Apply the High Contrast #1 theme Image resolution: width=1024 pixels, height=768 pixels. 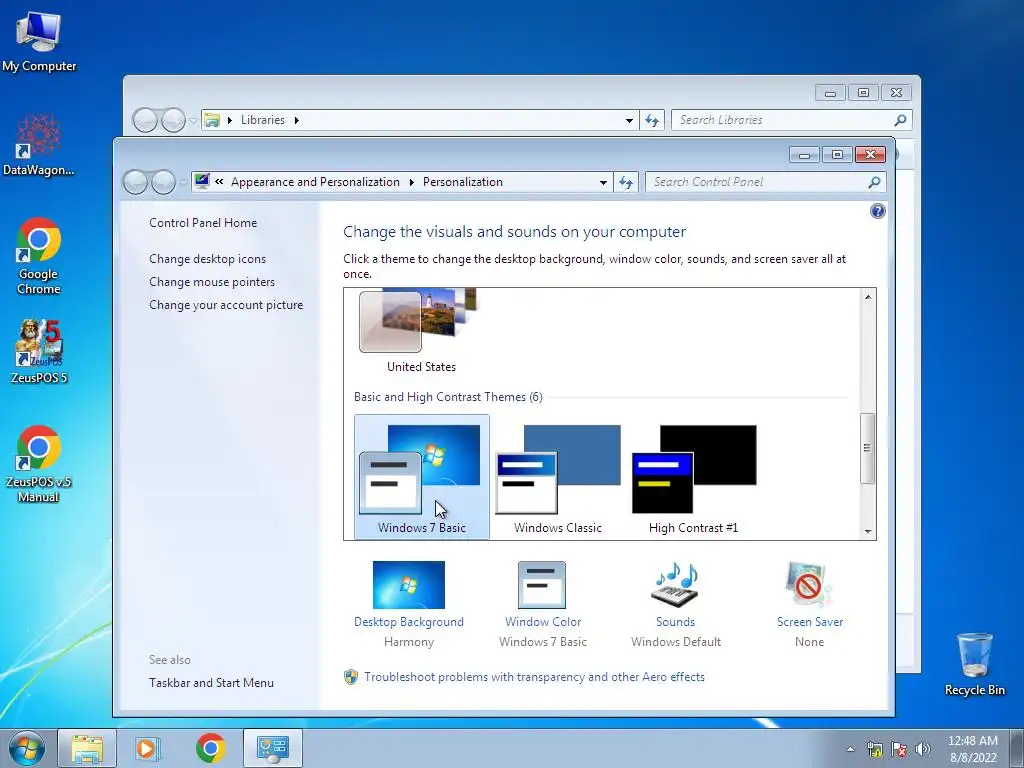pyautogui.click(x=694, y=477)
